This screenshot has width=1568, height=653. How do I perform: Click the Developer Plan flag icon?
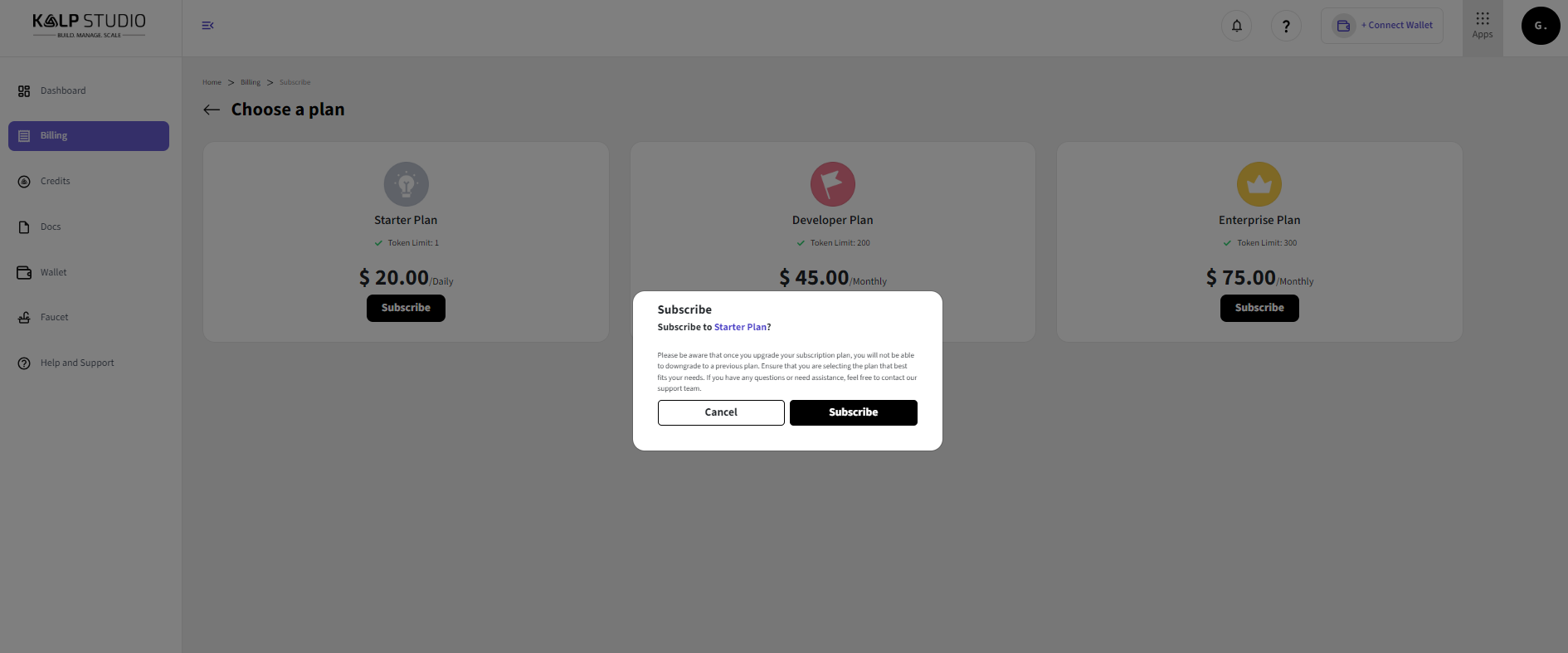point(833,184)
